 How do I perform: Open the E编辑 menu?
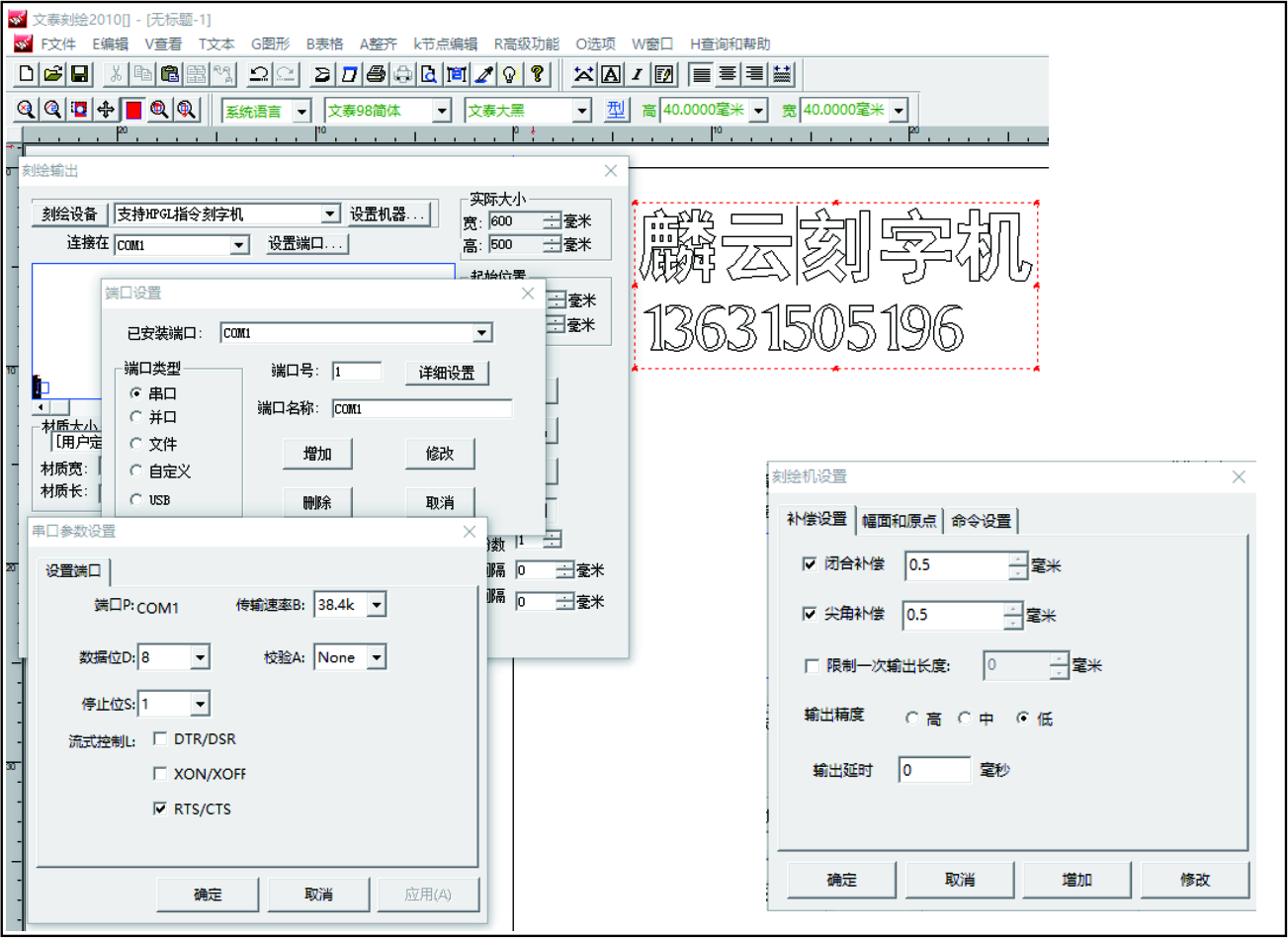pyautogui.click(x=111, y=43)
